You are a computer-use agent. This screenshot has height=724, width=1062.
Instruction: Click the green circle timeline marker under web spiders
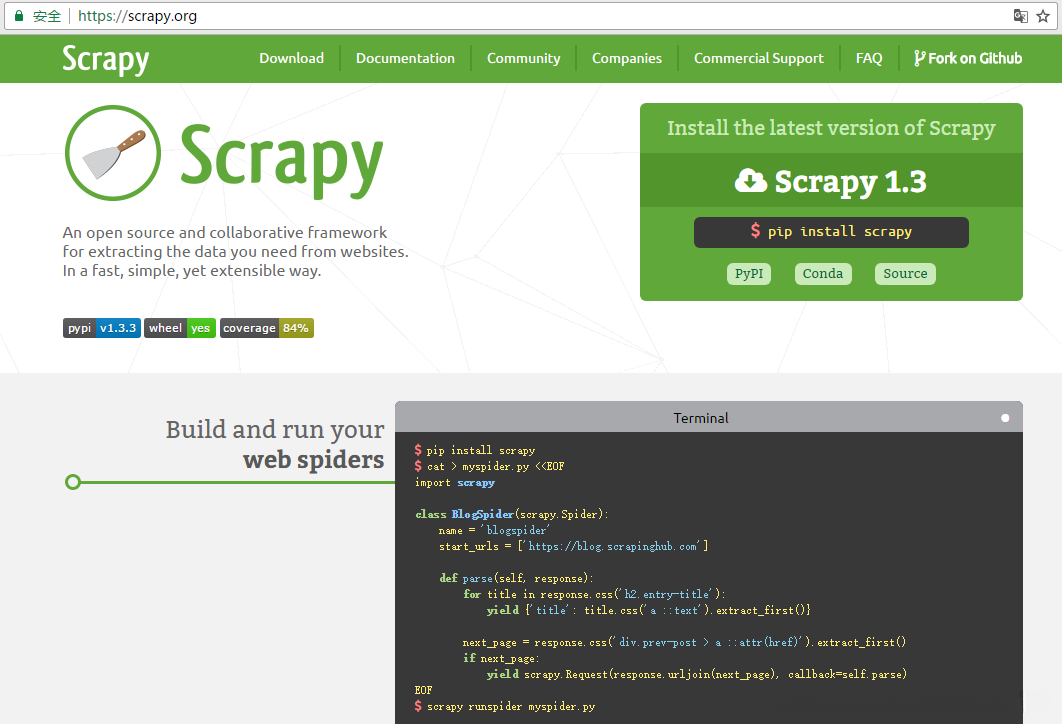click(x=72, y=482)
